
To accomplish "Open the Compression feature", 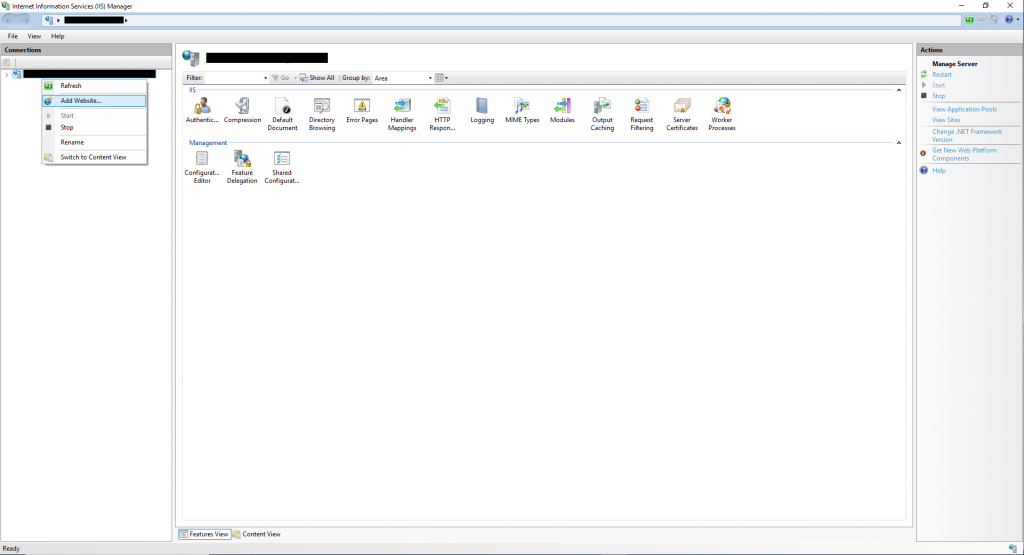I will tap(242, 106).
